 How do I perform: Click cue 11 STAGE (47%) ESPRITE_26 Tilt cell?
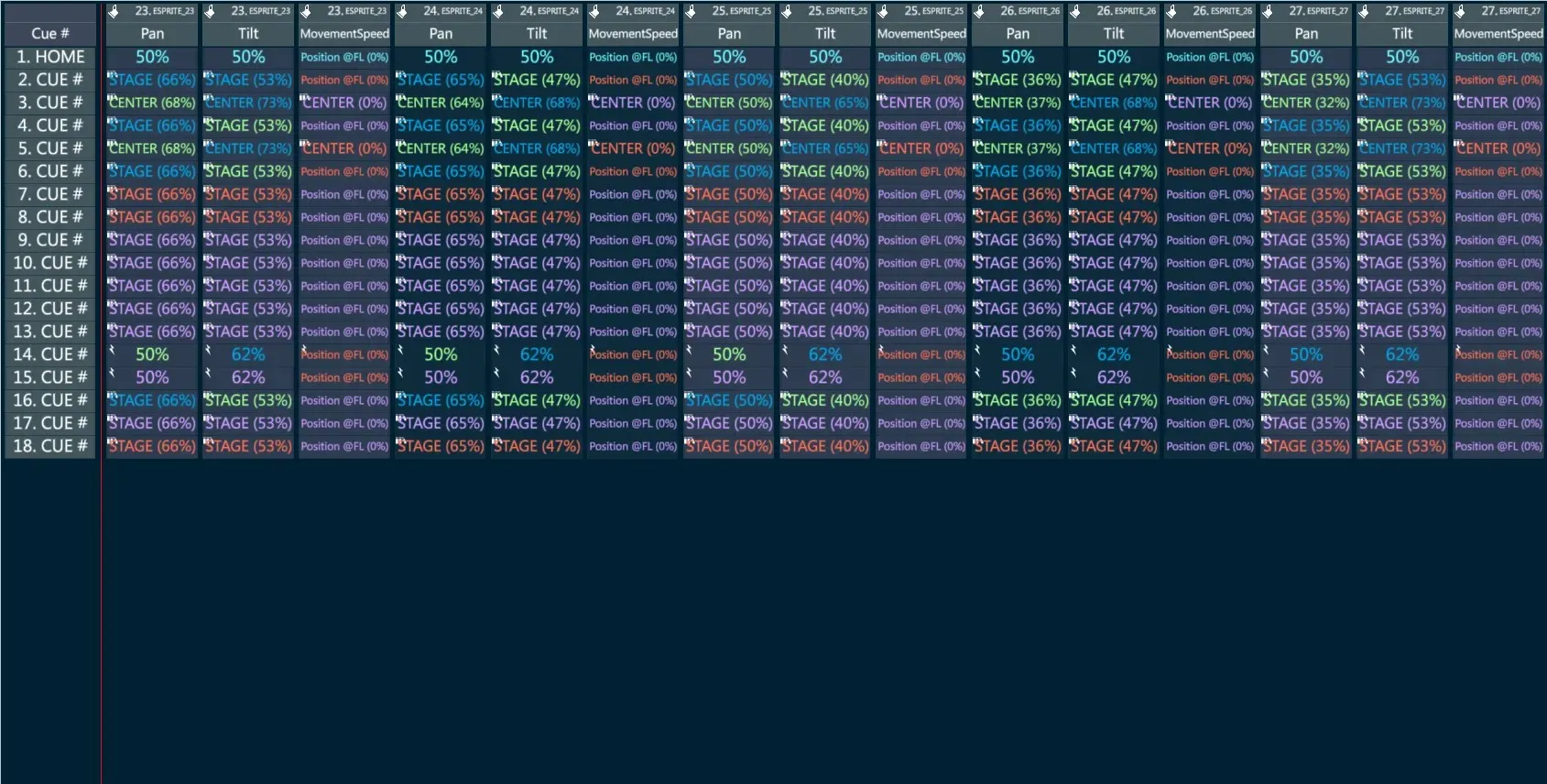(x=1114, y=286)
